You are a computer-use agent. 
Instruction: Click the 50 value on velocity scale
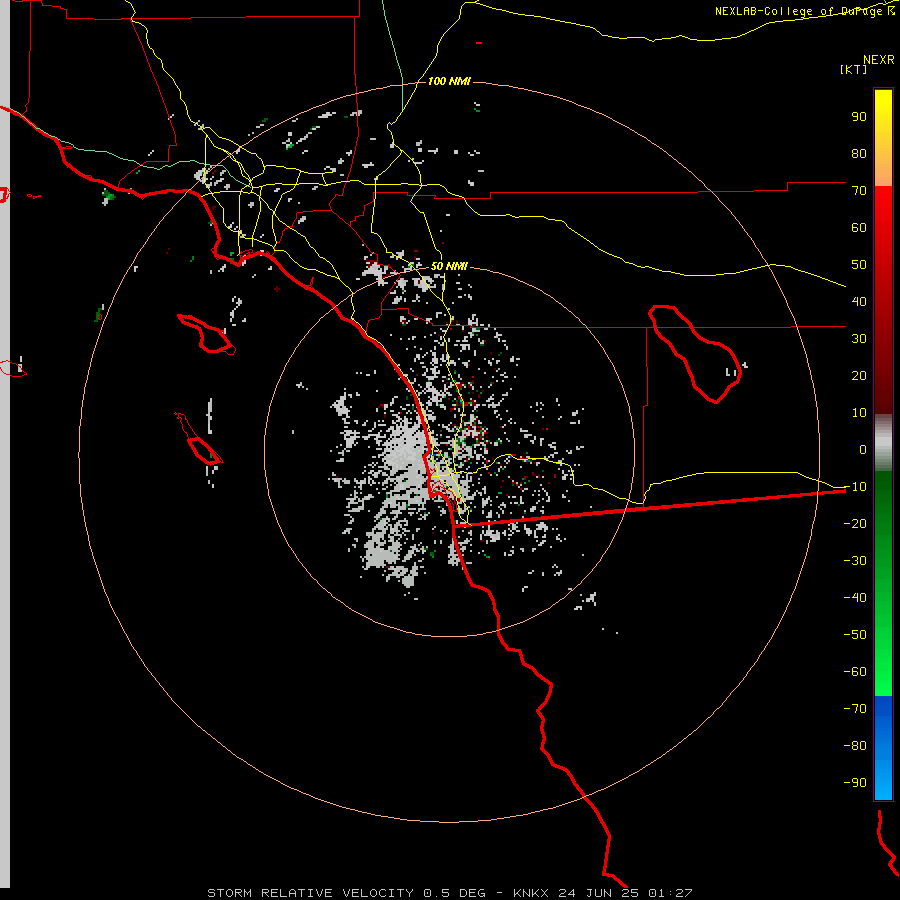[x=859, y=265]
